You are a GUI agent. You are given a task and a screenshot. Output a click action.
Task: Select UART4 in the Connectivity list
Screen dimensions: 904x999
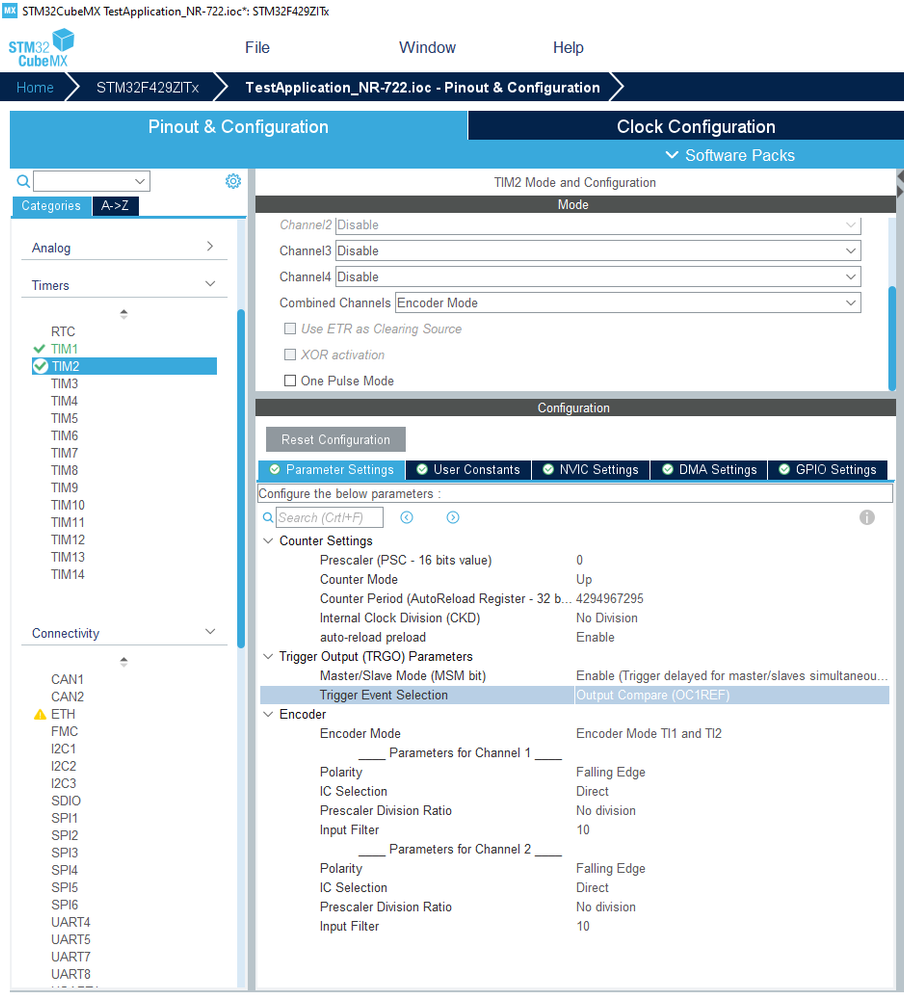tap(71, 923)
